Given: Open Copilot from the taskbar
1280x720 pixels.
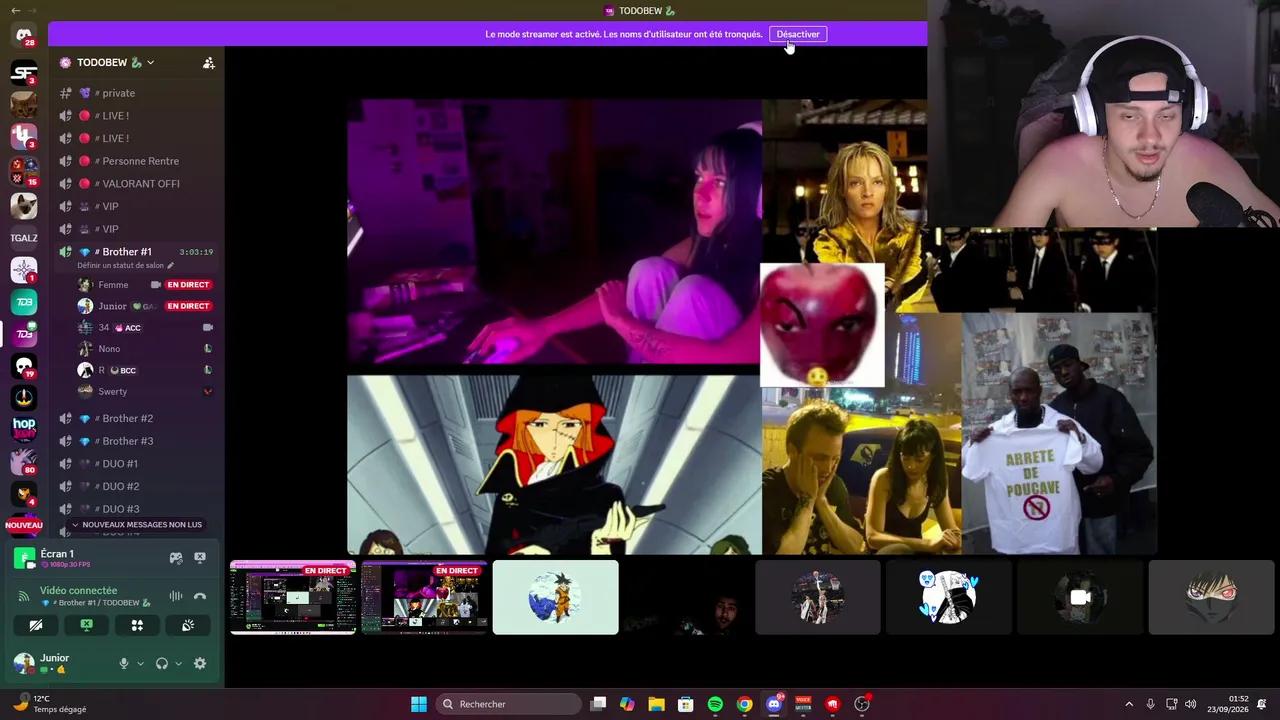Looking at the screenshot, I should pos(627,704).
